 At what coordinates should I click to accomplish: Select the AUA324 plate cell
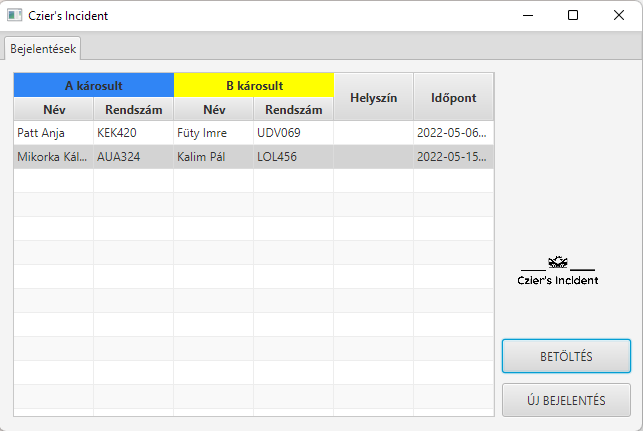(x=134, y=157)
